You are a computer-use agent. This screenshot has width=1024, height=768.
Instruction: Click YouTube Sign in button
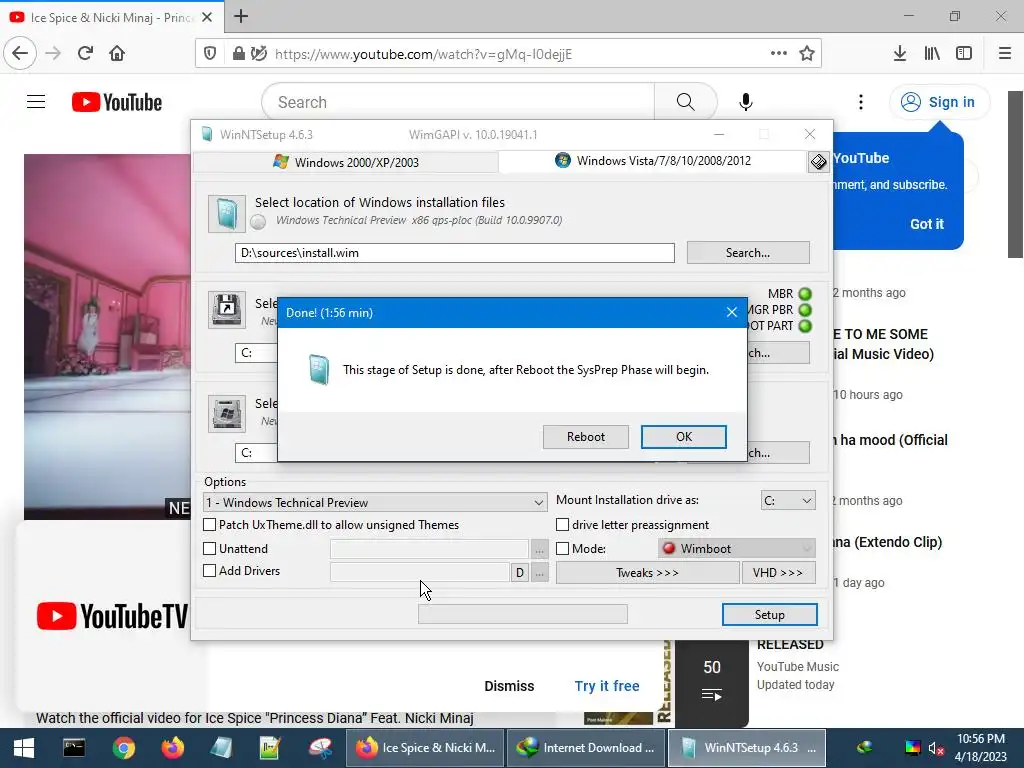pos(938,102)
